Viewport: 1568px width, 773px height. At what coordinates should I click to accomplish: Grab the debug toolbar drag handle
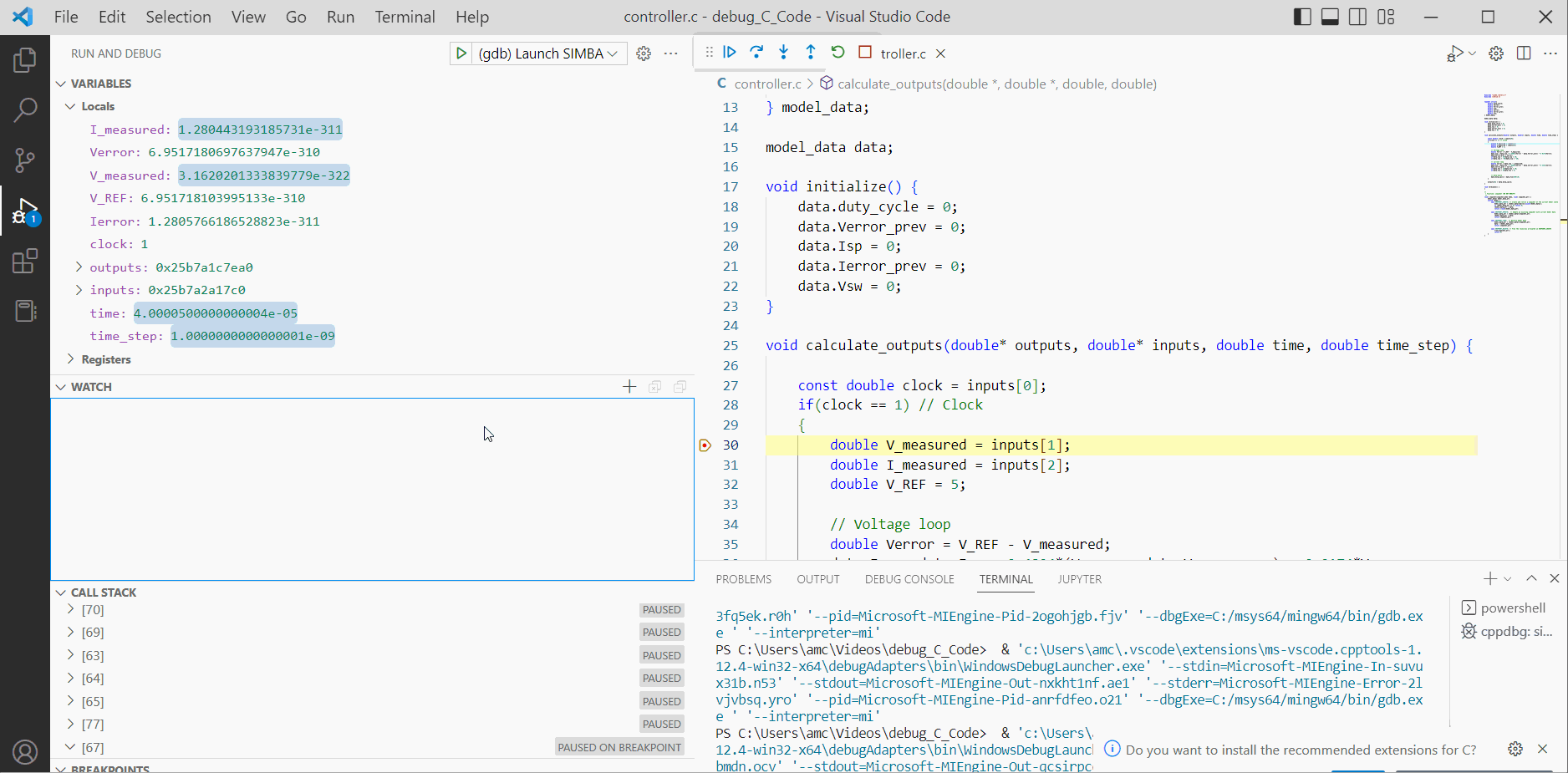pos(709,52)
